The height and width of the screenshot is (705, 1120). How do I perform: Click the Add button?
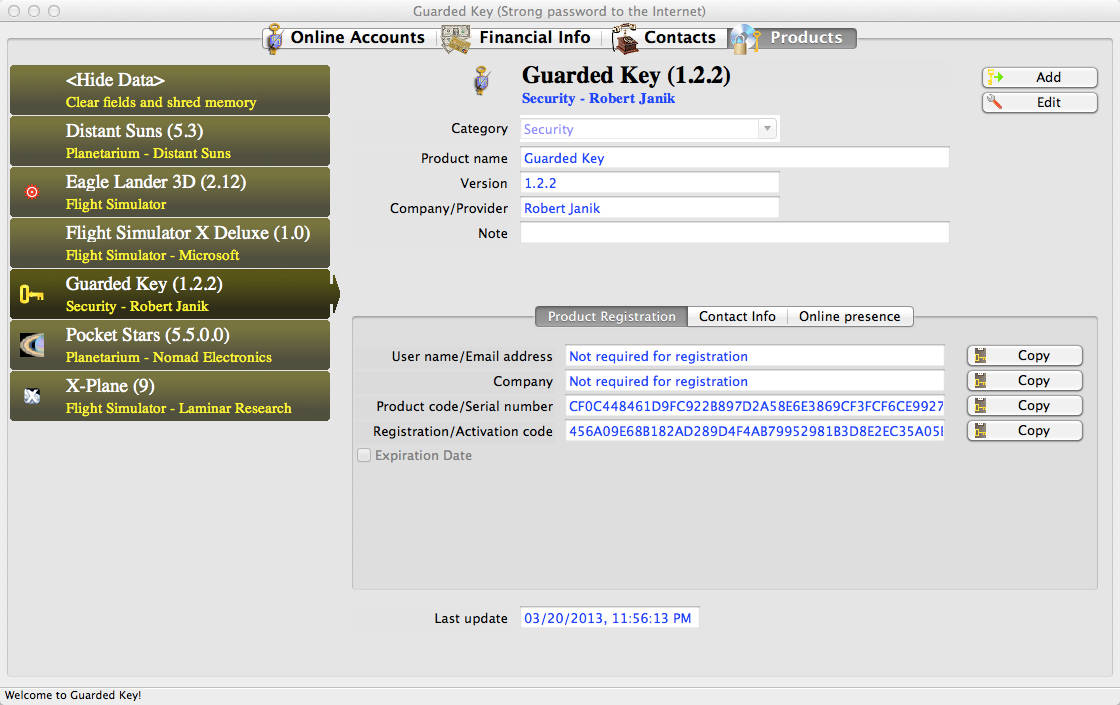pyautogui.click(x=1039, y=77)
